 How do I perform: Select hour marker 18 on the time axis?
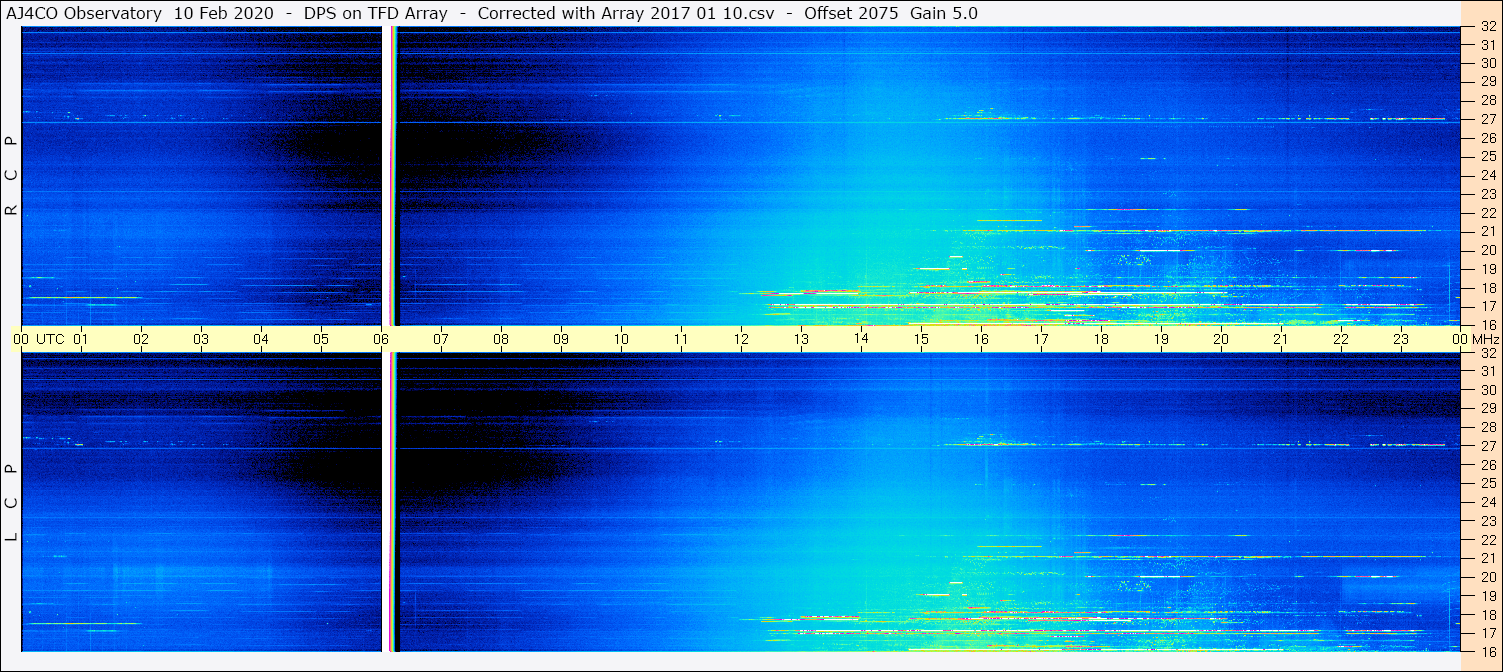(x=1101, y=339)
